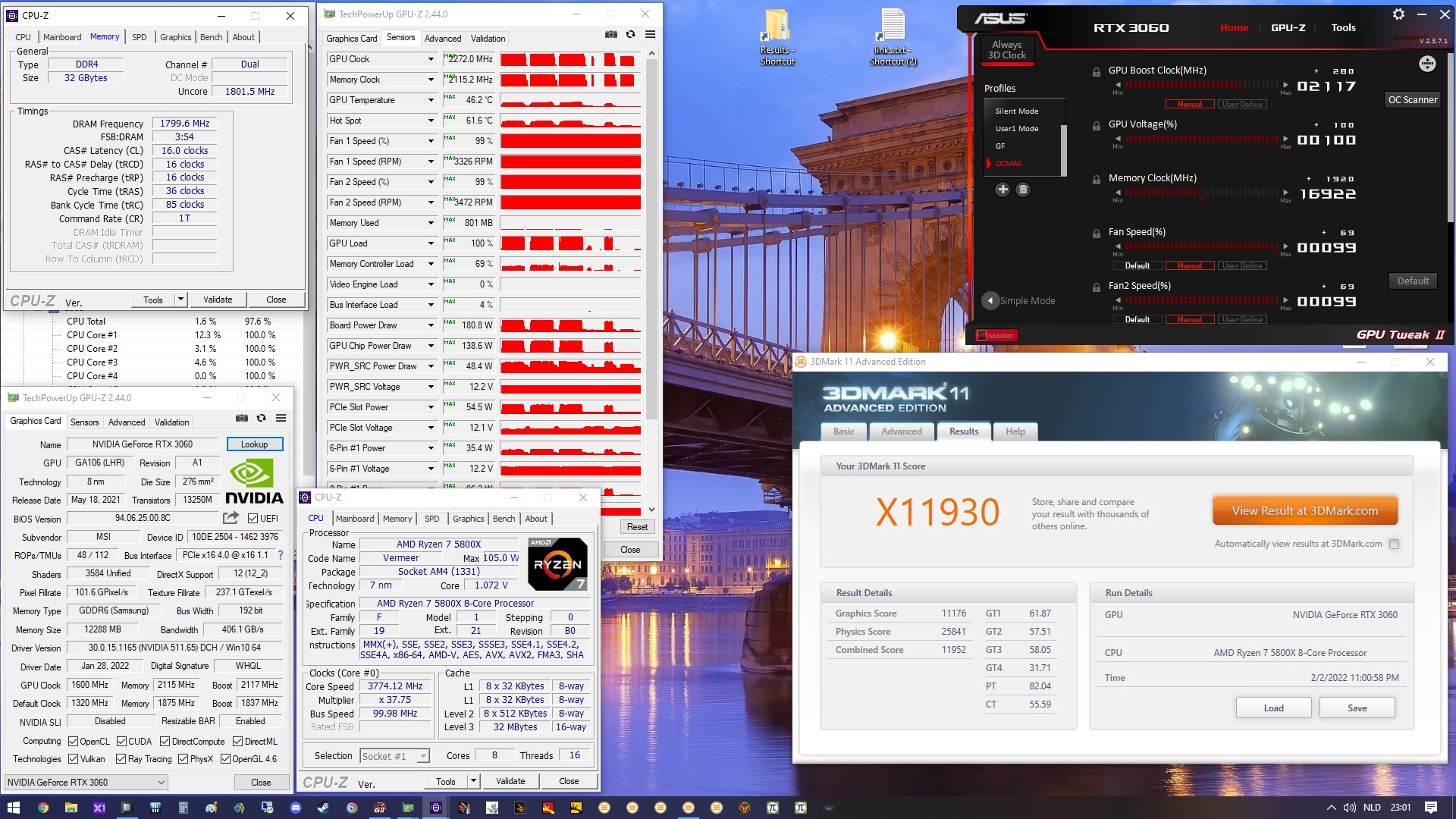This screenshot has height=819, width=1456.
Task: Adjust GPU Voltage slider
Action: [1202, 139]
